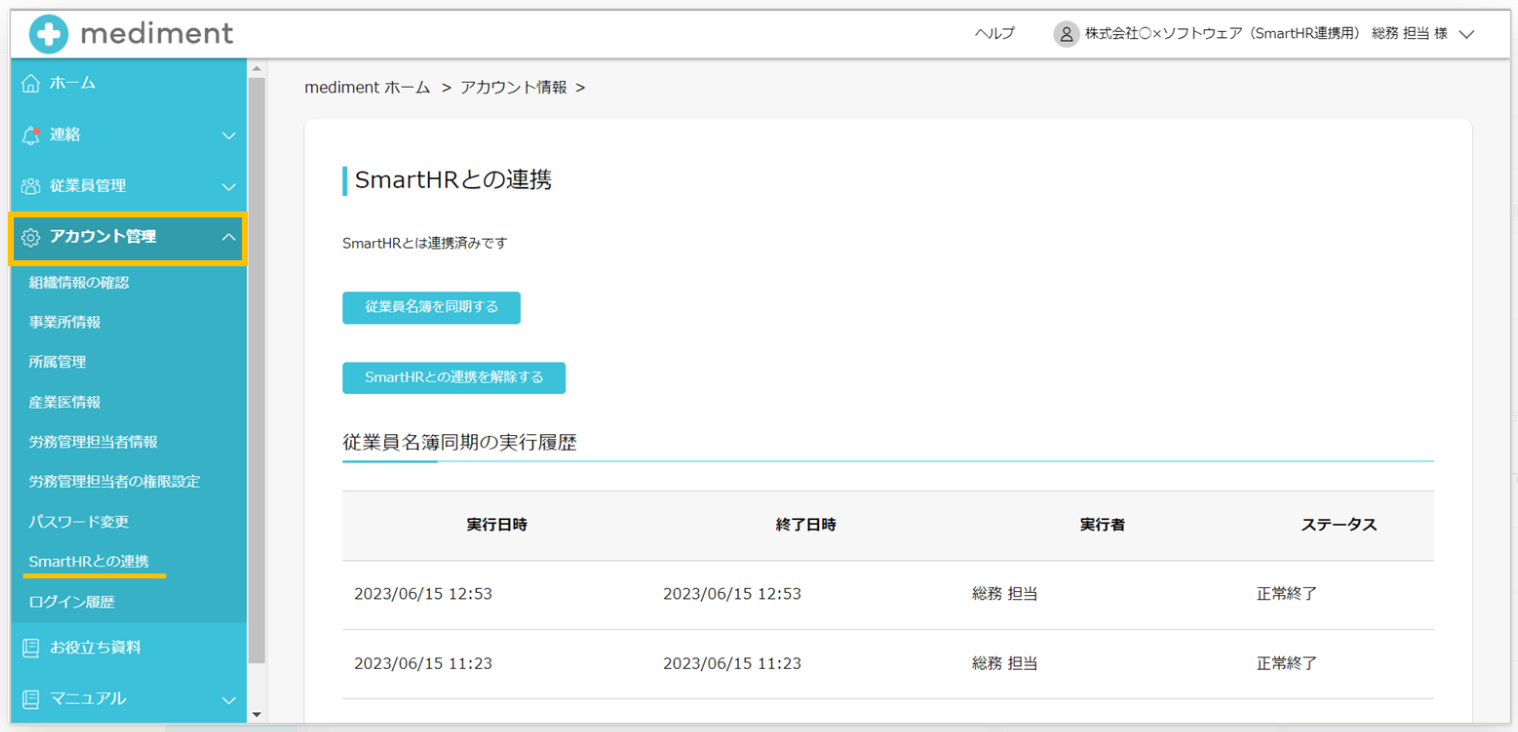Screen dimensions: 1518x732
Task: Click SmartHRとの連携を解除する button
Action: pos(454,378)
